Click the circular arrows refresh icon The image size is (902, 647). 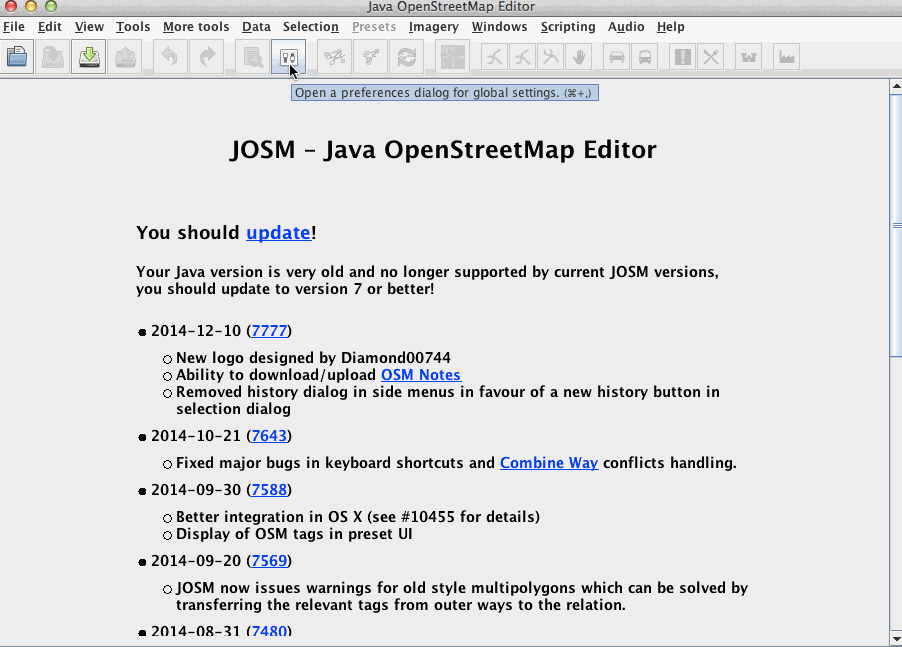pyautogui.click(x=406, y=57)
